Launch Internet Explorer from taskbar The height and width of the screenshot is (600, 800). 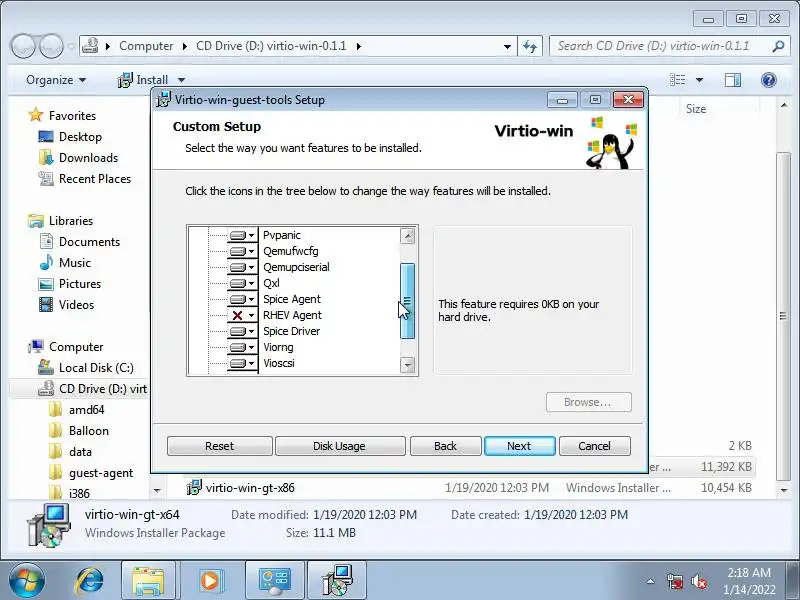pyautogui.click(x=90, y=581)
